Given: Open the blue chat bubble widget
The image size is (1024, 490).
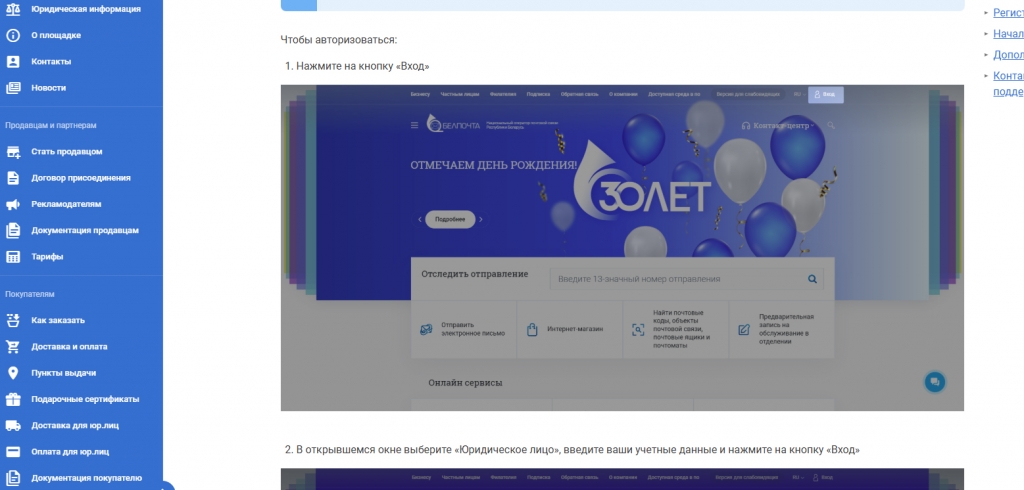Looking at the screenshot, I should (935, 382).
